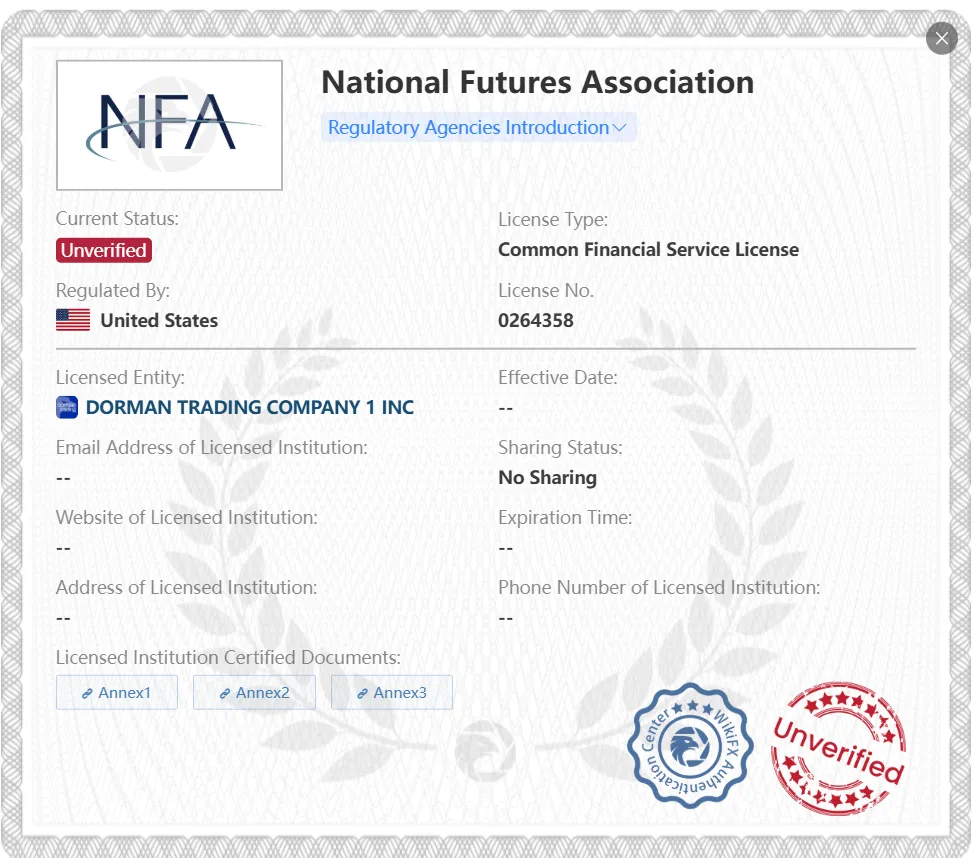The height and width of the screenshot is (858, 974).
Task: Click the red Unverified status badge
Action: tap(104, 250)
